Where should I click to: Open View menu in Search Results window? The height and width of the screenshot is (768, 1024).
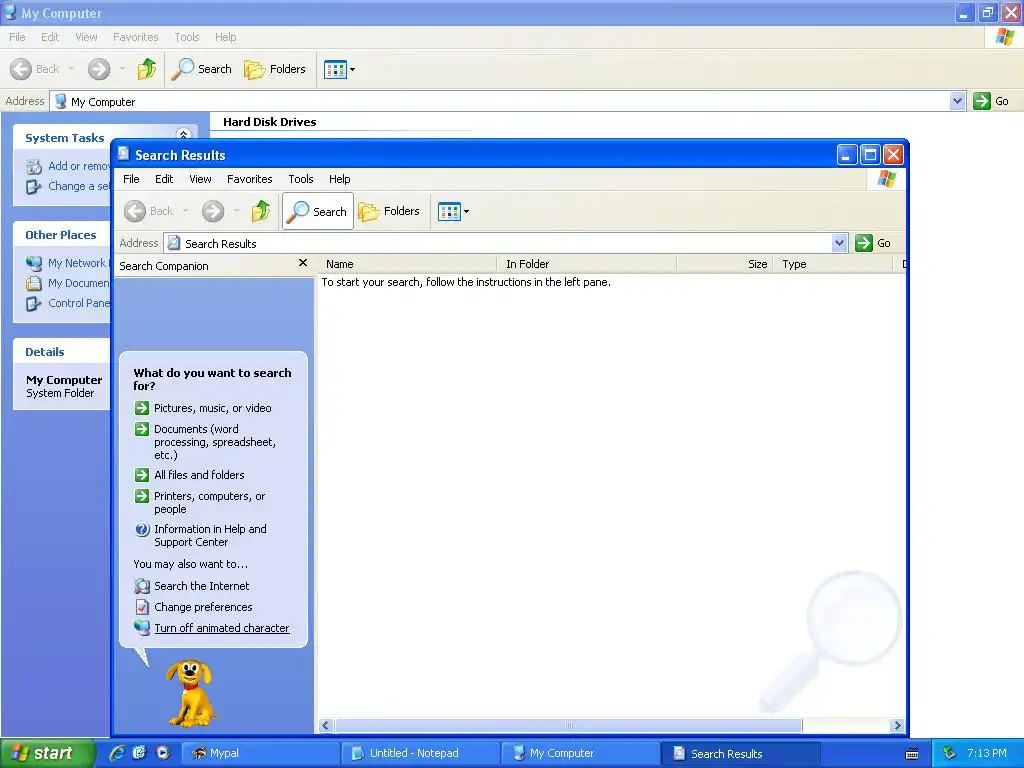[200, 179]
